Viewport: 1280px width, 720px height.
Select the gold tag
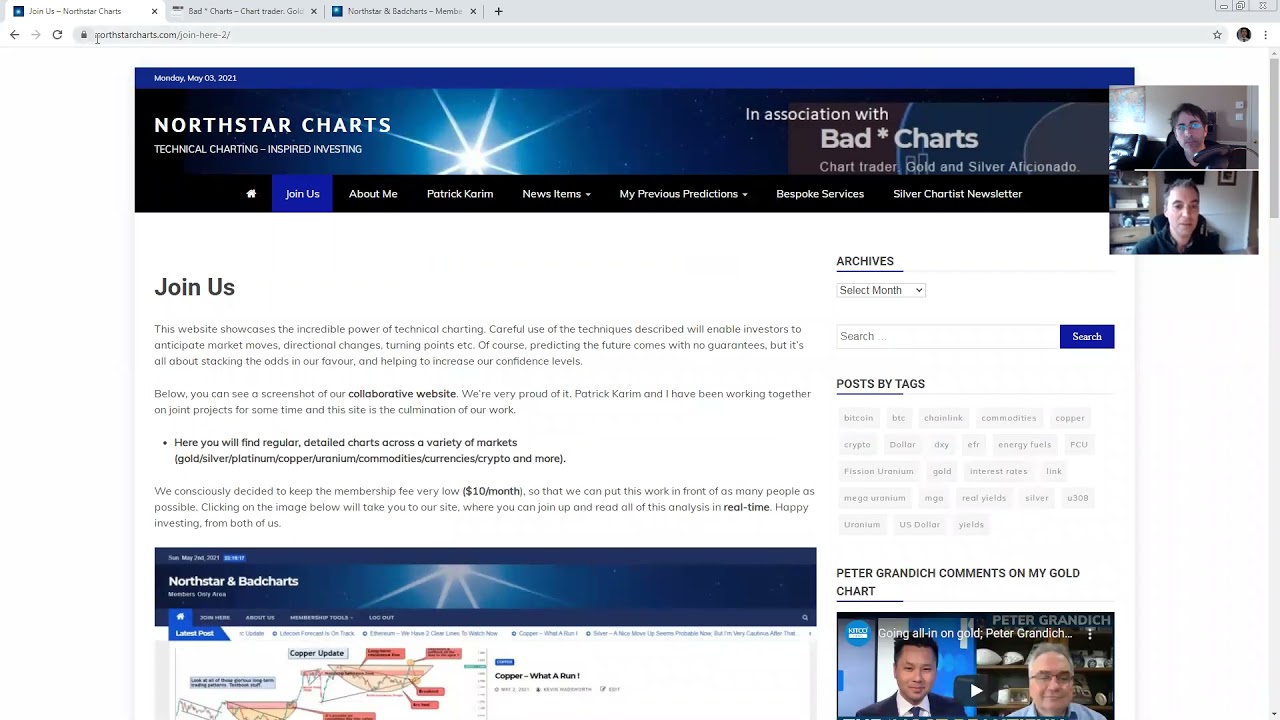pos(942,471)
